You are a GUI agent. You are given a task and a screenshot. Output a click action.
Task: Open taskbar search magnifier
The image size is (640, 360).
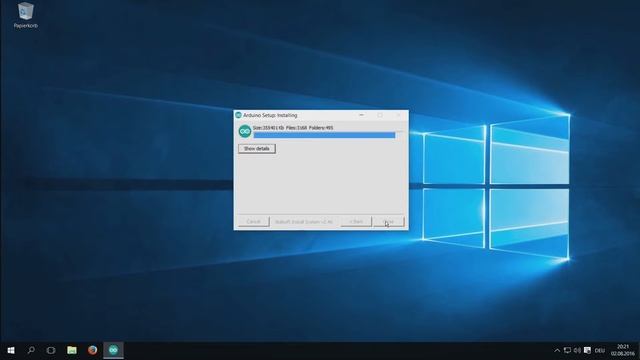pos(31,350)
